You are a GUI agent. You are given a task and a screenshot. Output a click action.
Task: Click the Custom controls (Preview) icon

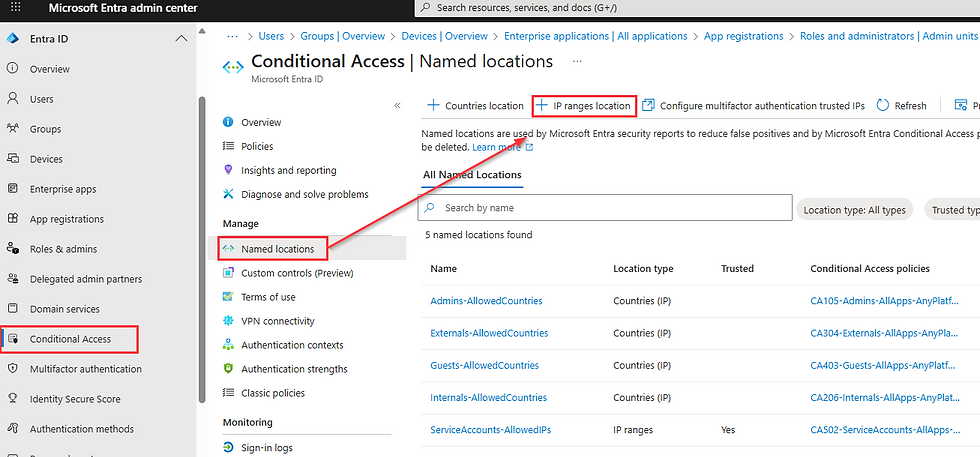(228, 273)
